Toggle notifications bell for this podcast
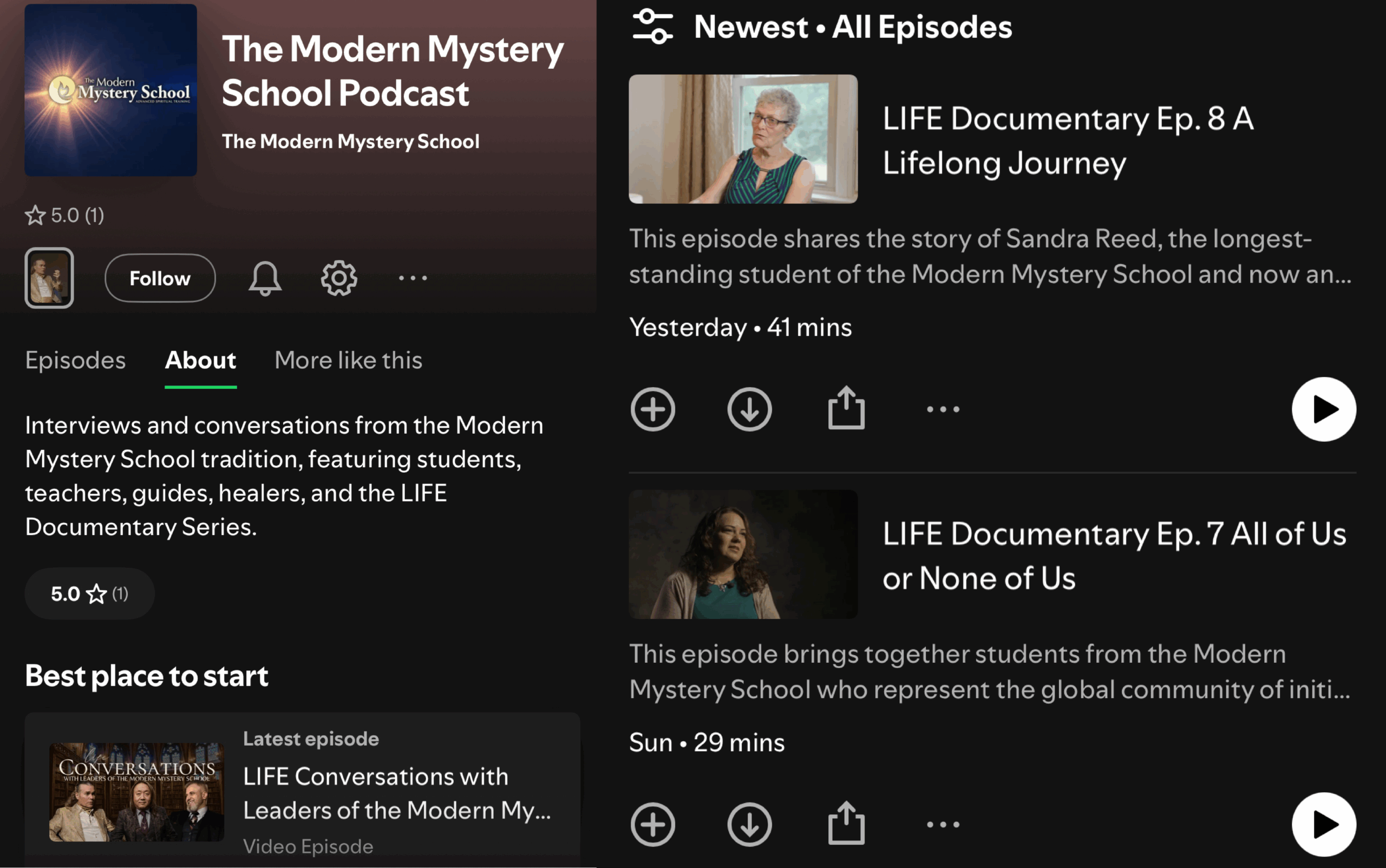The height and width of the screenshot is (868, 1386). (x=265, y=278)
